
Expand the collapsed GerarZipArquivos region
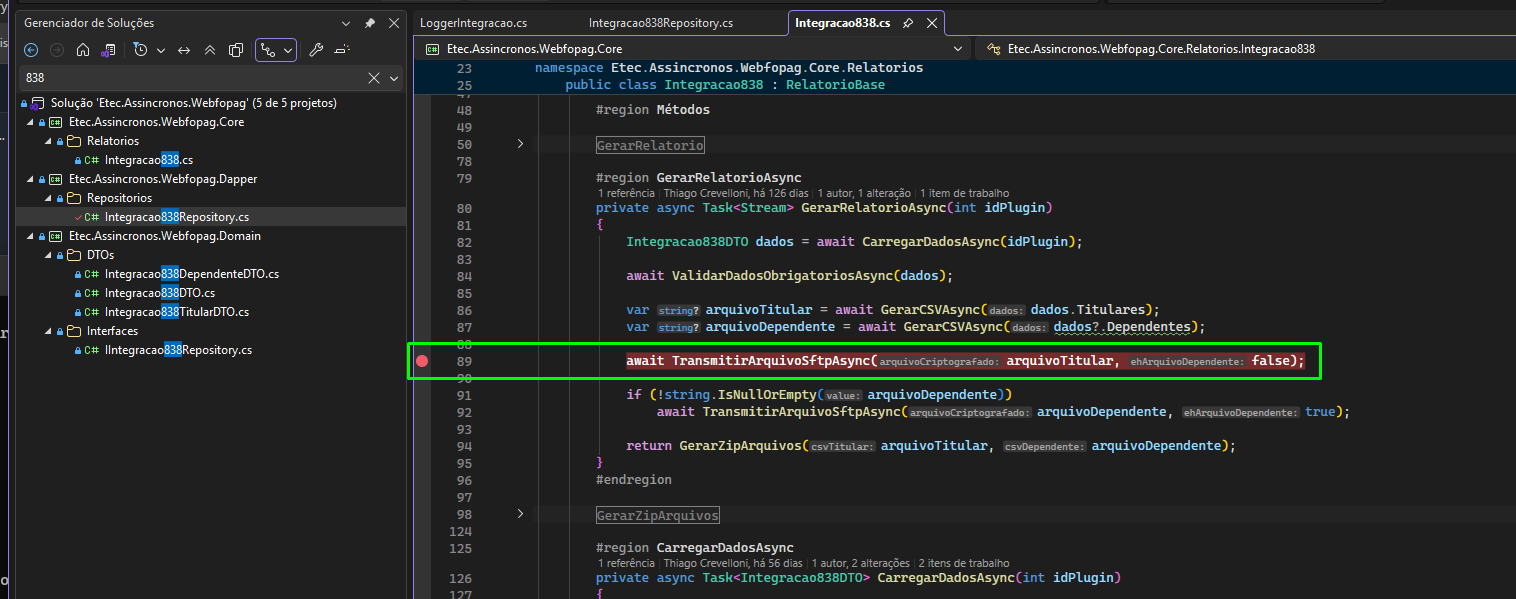(520, 514)
